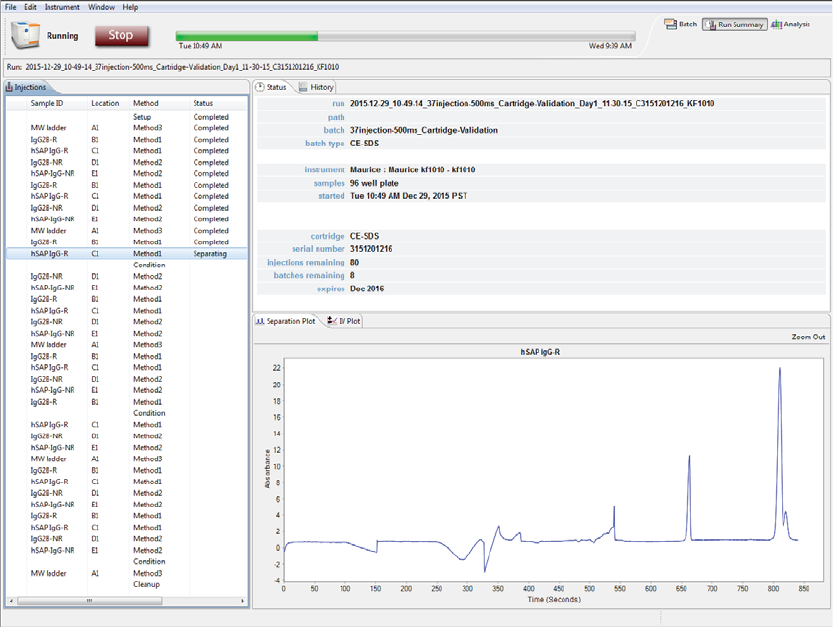Click Zoom Out on the plot
833x627 pixels.
click(x=808, y=337)
